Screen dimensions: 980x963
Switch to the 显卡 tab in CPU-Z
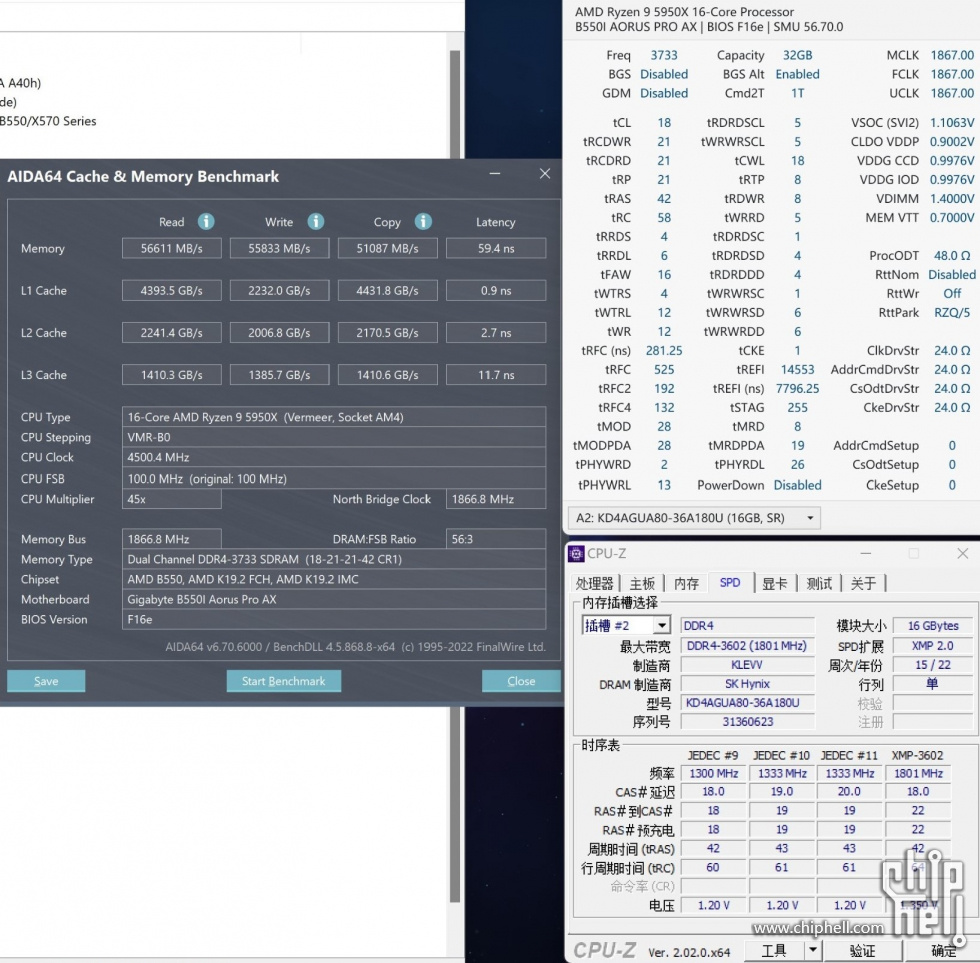coord(774,584)
